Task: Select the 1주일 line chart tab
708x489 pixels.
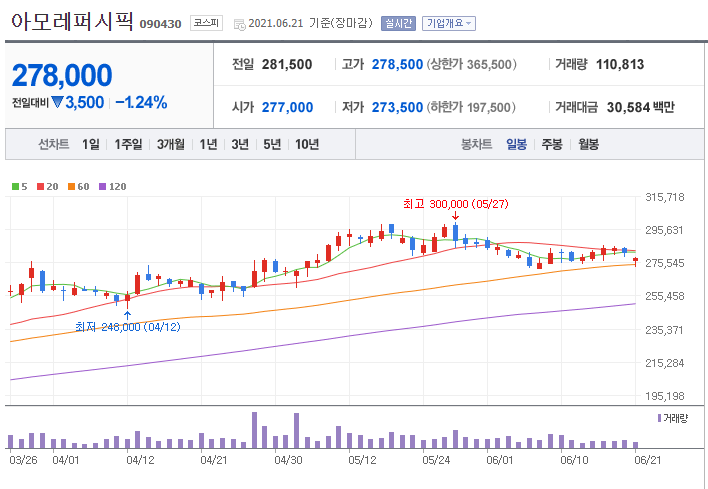Action: pos(128,144)
